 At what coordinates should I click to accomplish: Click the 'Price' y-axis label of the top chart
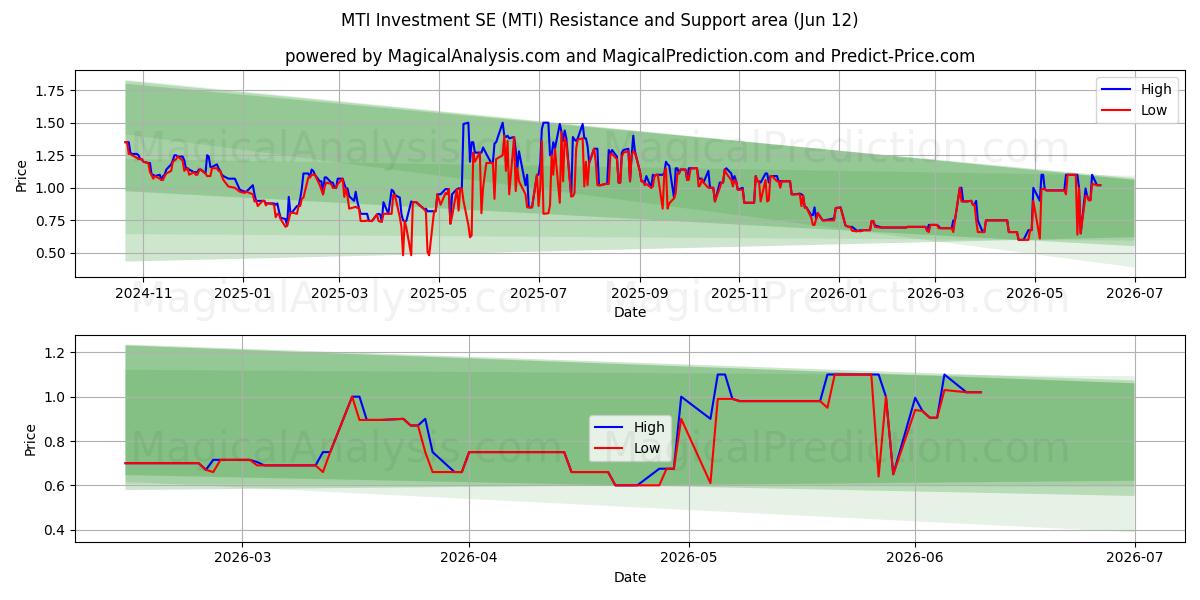(22, 175)
